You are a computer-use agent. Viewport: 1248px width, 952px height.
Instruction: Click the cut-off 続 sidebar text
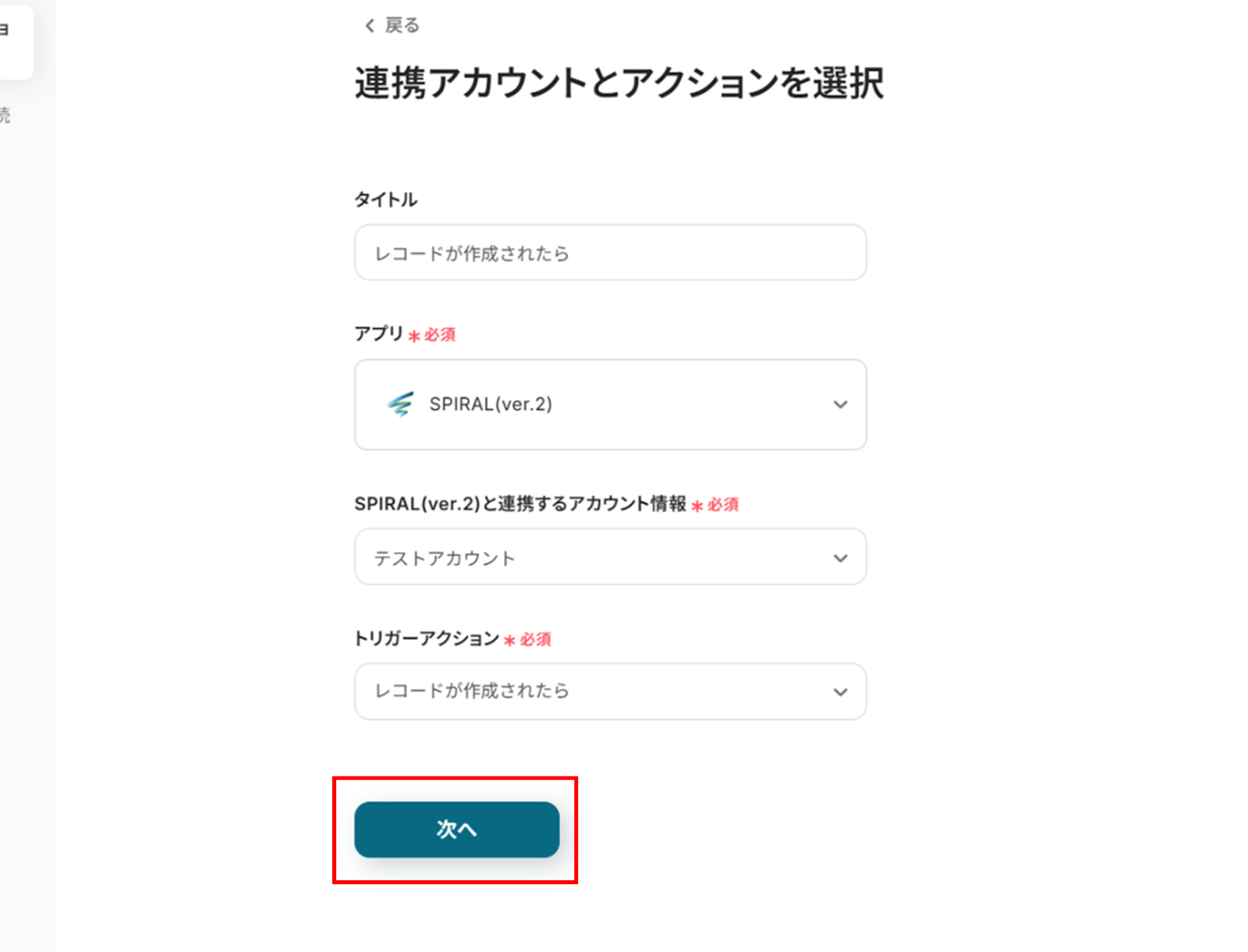click(x=5, y=115)
